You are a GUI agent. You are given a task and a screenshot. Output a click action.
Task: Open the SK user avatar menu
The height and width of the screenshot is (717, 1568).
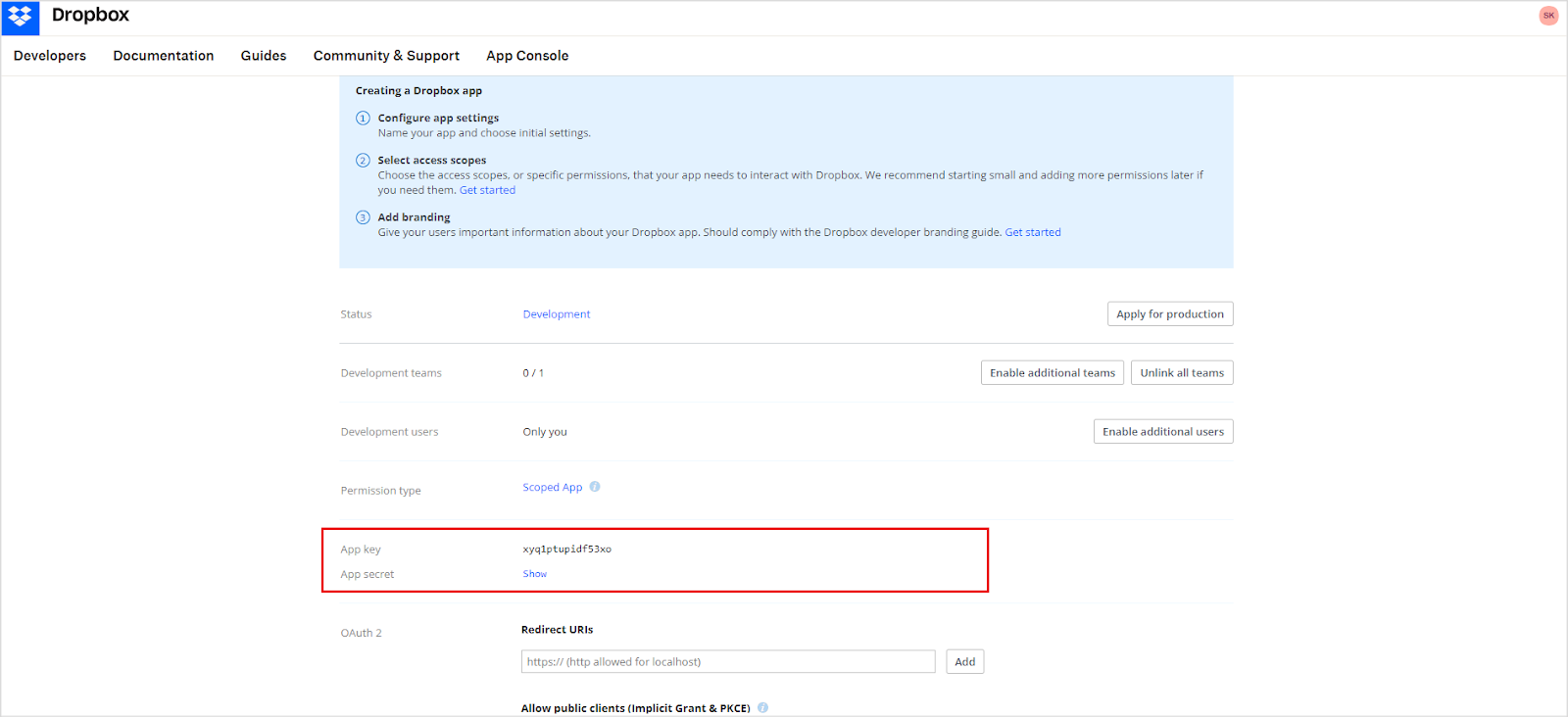tap(1548, 16)
